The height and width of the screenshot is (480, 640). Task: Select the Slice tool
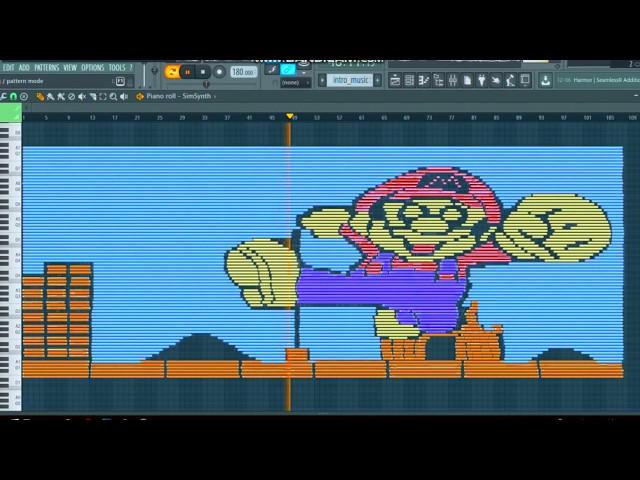[93, 96]
